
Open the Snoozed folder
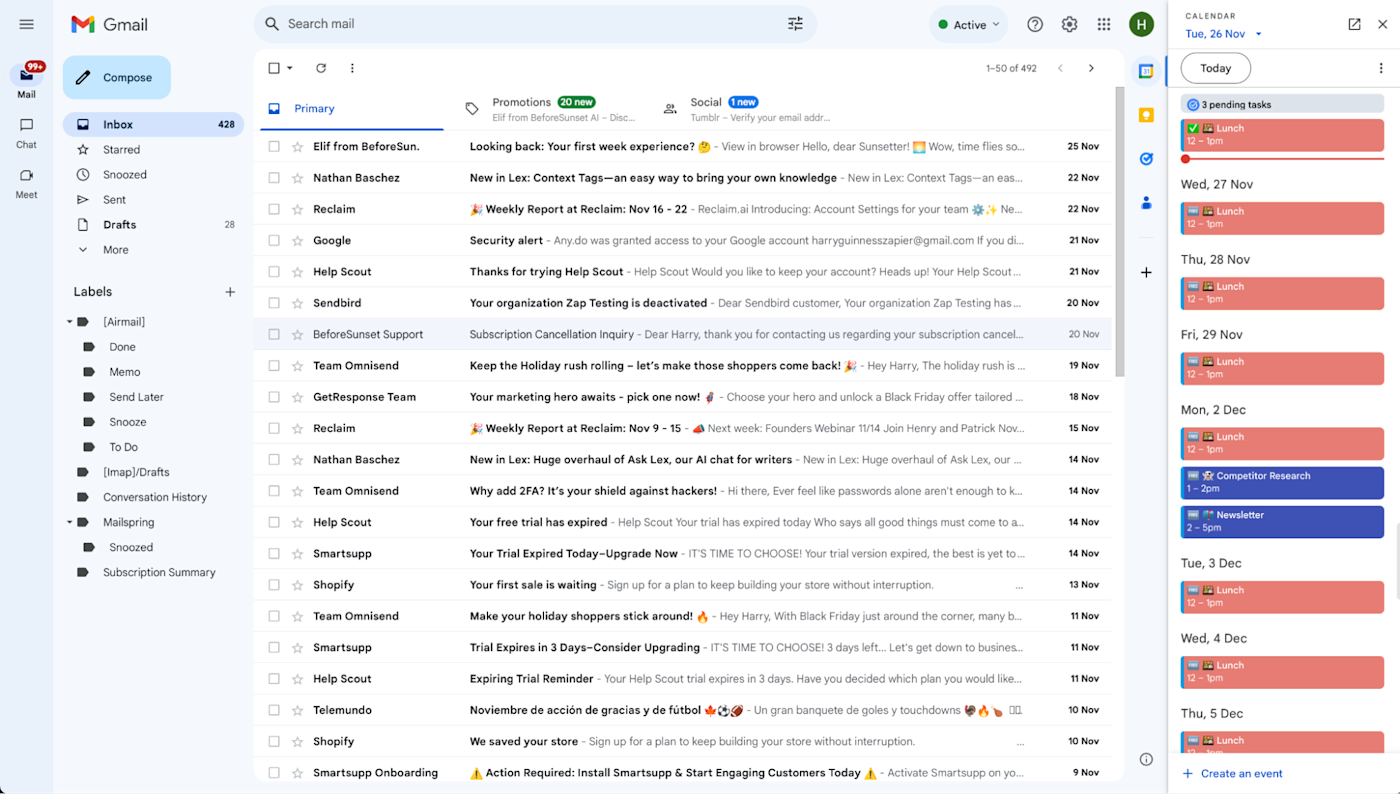click(153, 175)
